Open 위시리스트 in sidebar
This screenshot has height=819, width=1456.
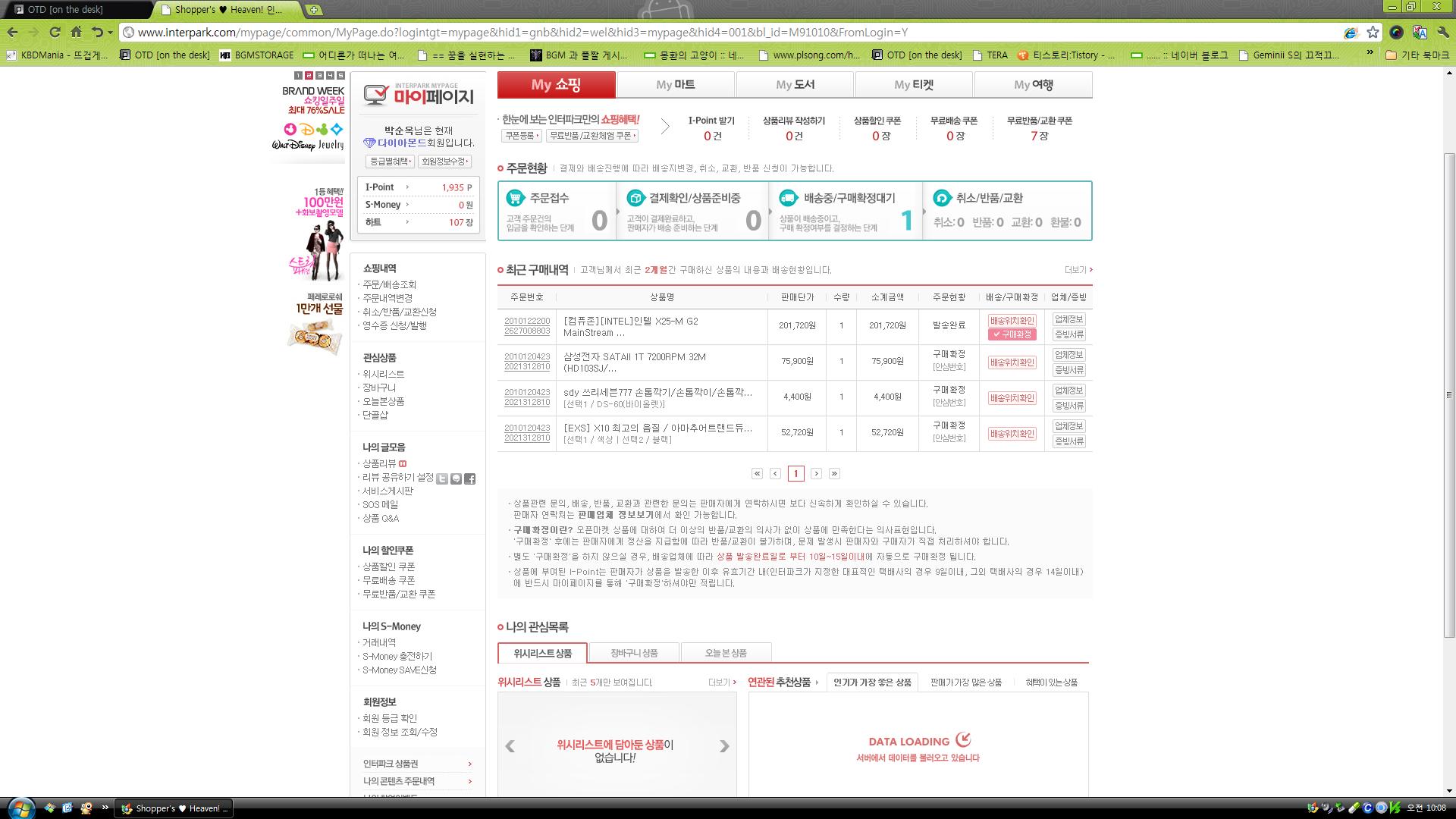tap(383, 374)
